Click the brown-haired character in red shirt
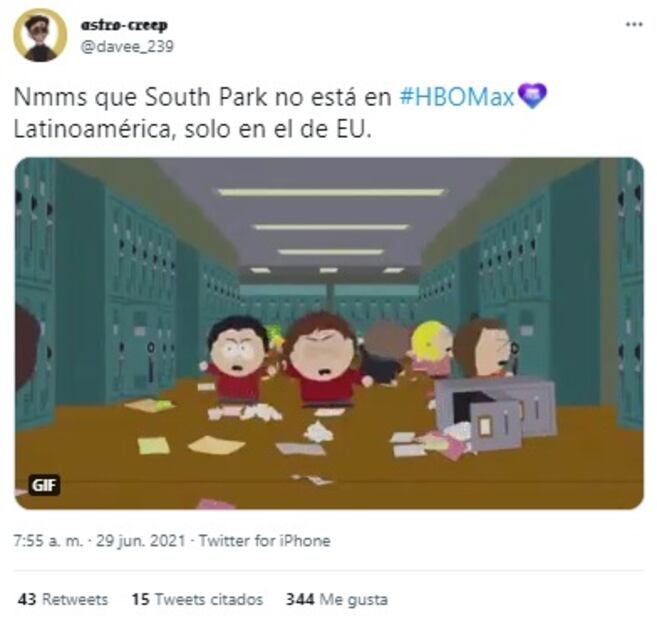This screenshot has width=657, height=620. pos(325,362)
